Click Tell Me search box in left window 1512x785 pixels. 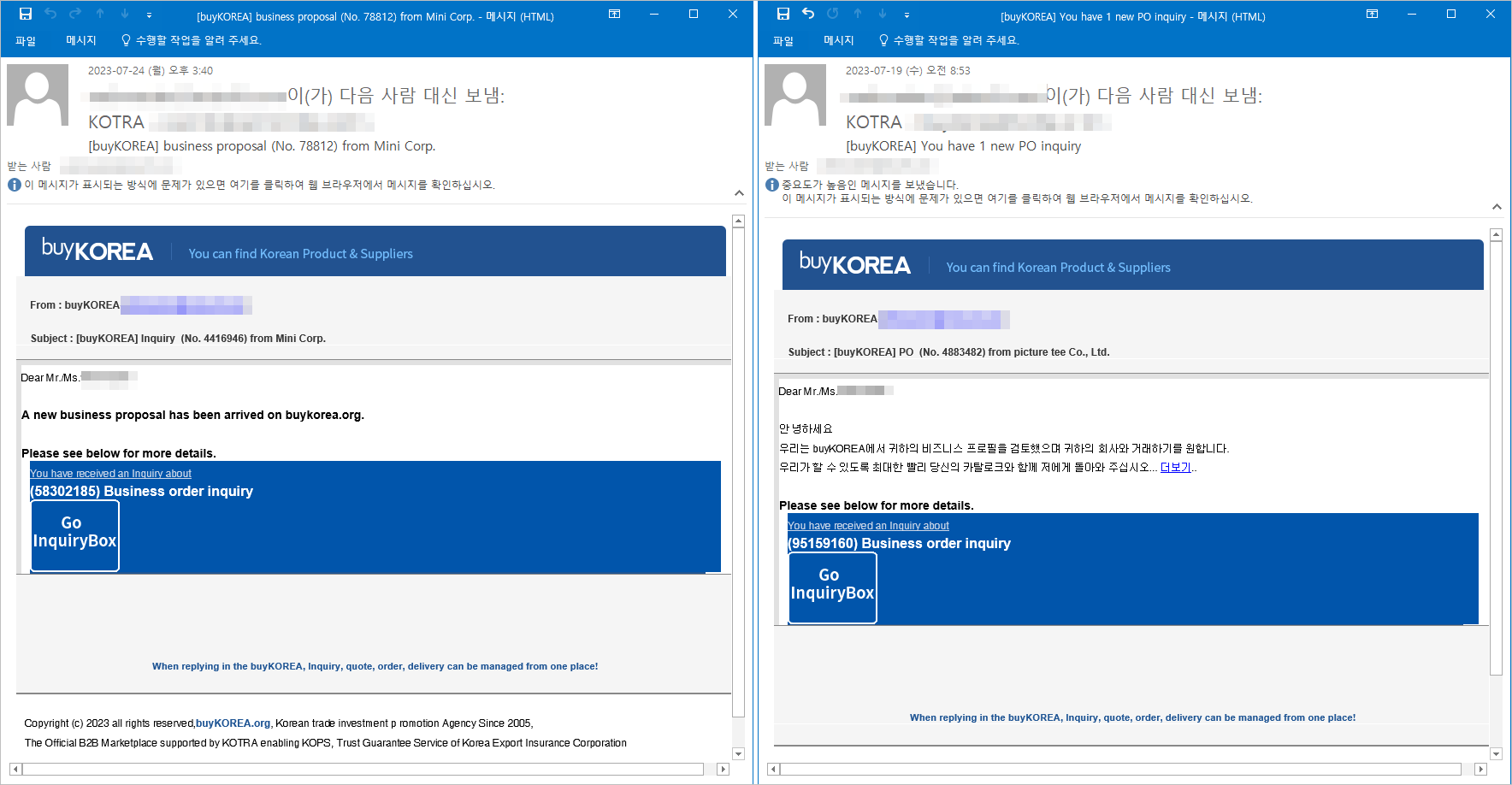[x=192, y=40]
